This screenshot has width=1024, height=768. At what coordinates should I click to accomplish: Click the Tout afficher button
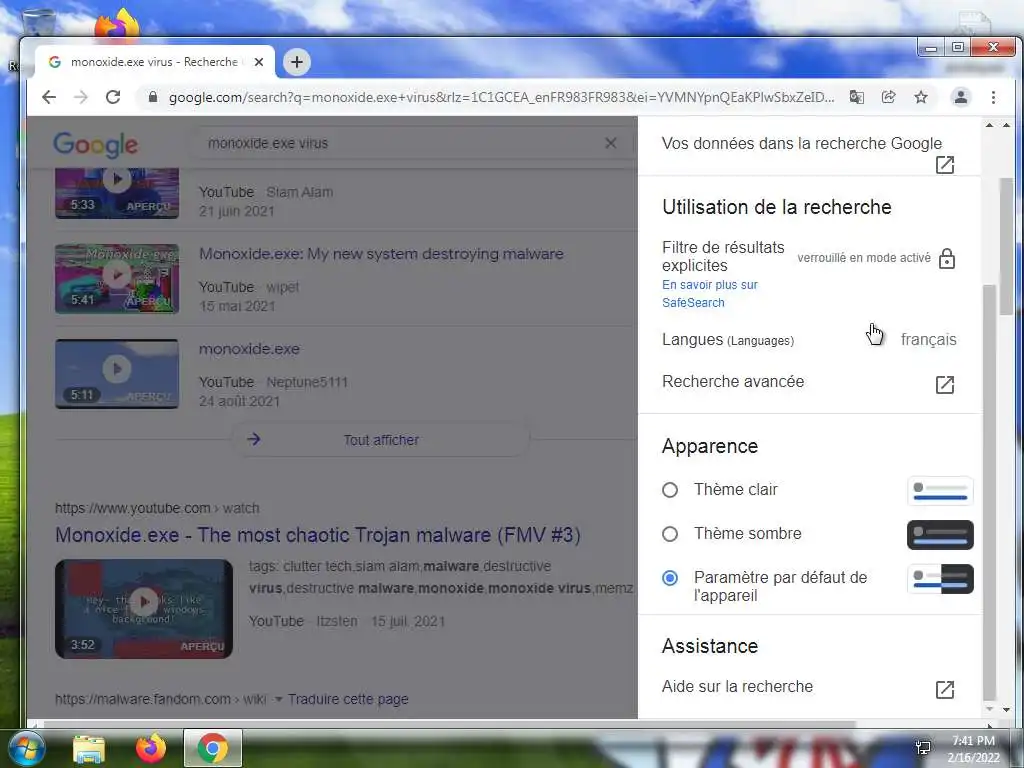click(x=381, y=440)
